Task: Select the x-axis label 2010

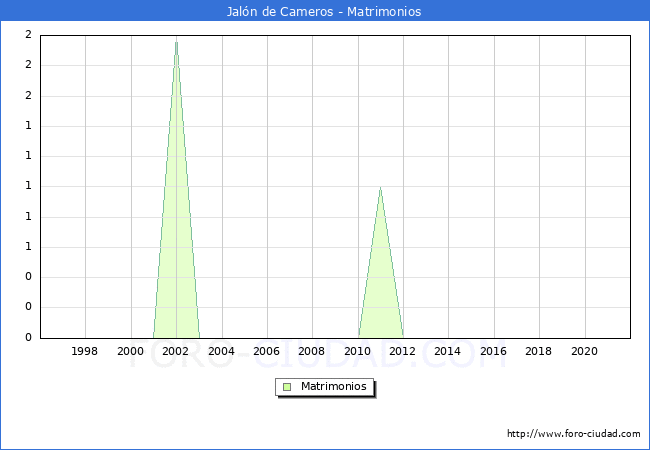Action: pyautogui.click(x=357, y=351)
